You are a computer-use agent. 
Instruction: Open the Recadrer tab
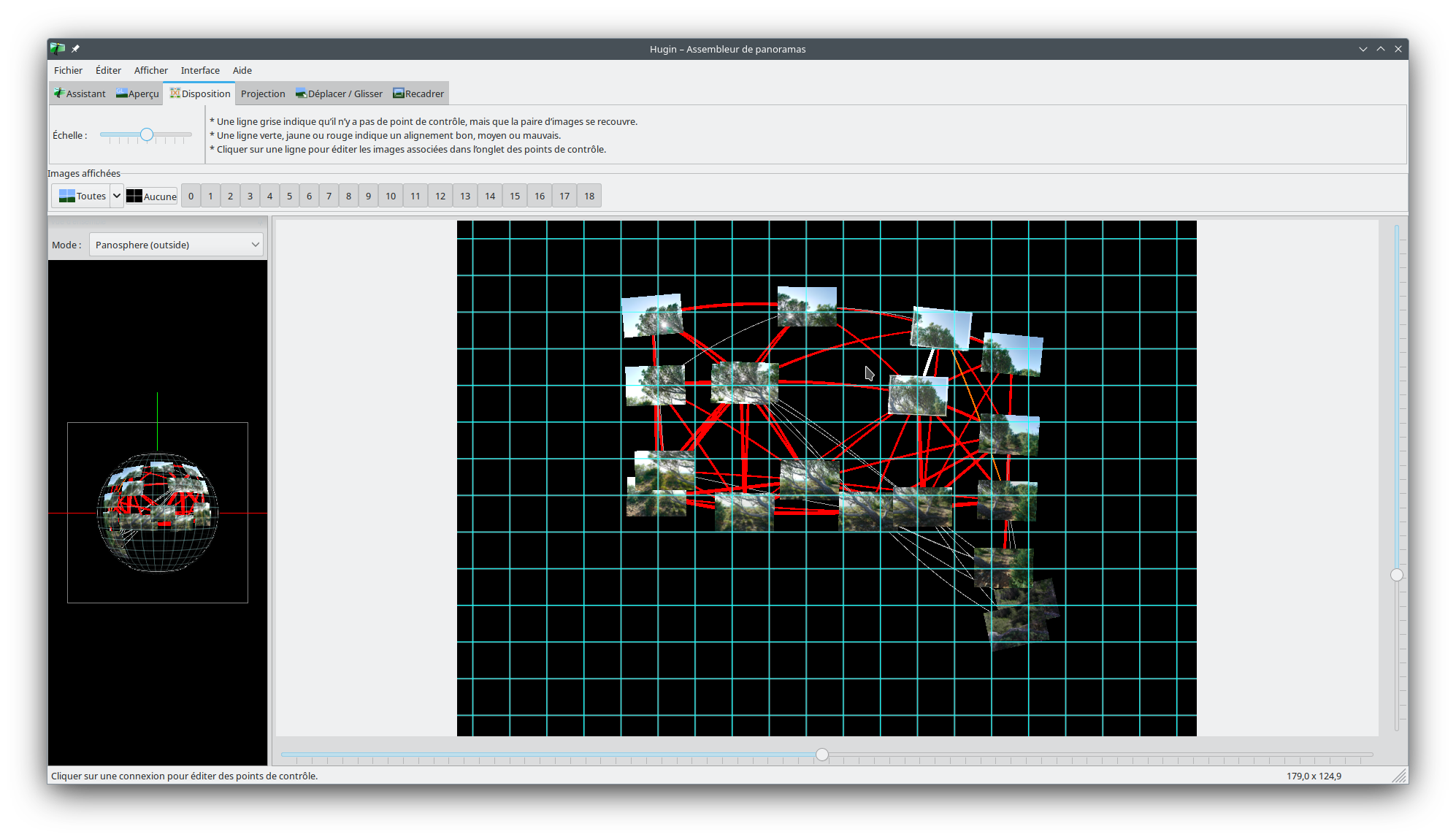(x=418, y=93)
